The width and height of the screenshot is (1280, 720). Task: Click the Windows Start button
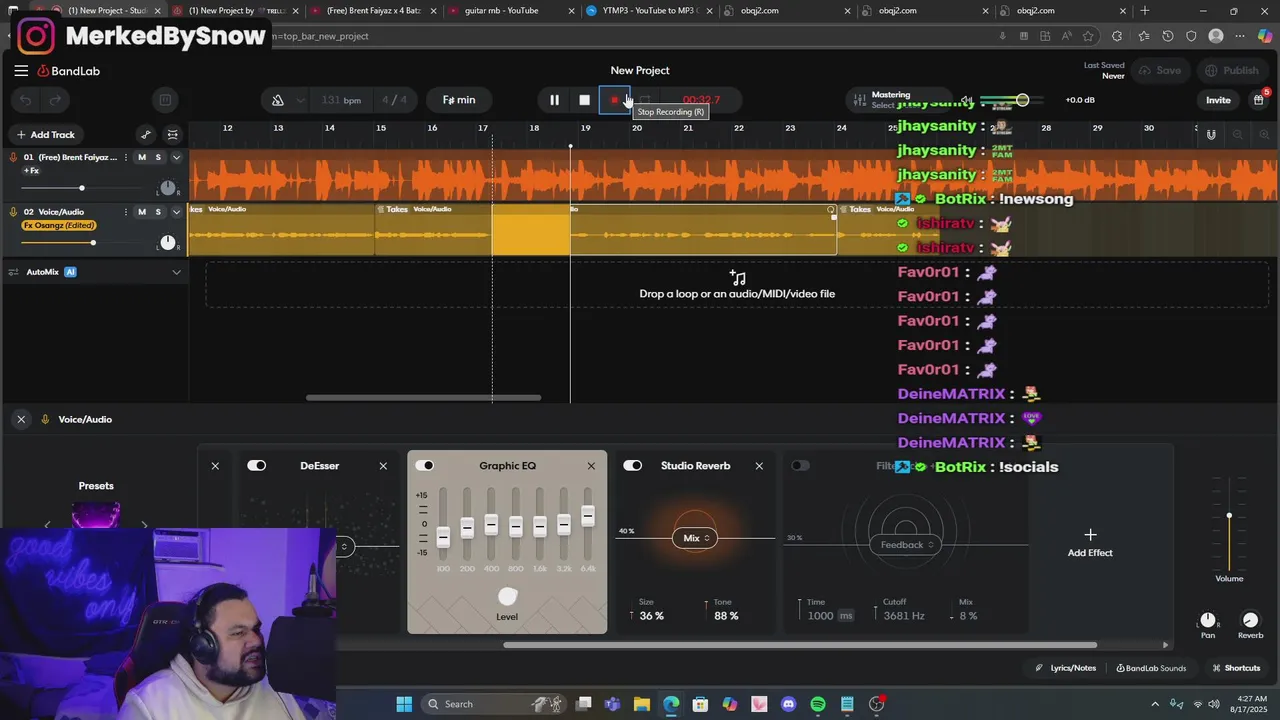404,704
